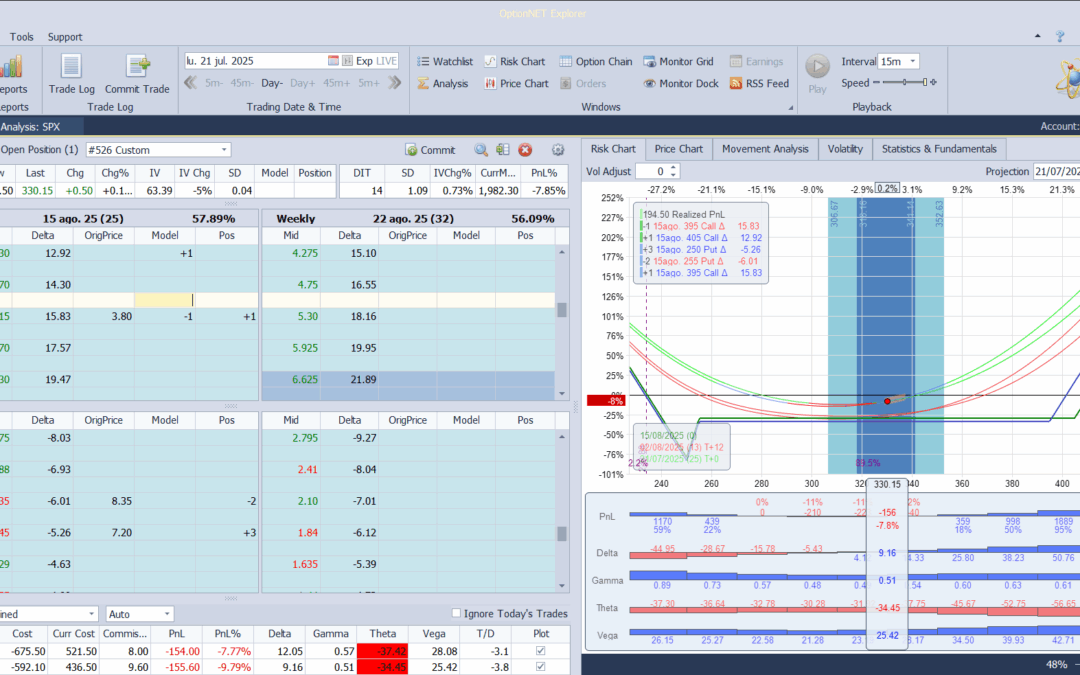This screenshot has height=675, width=1080.
Task: Click the Play playback button
Action: click(818, 67)
